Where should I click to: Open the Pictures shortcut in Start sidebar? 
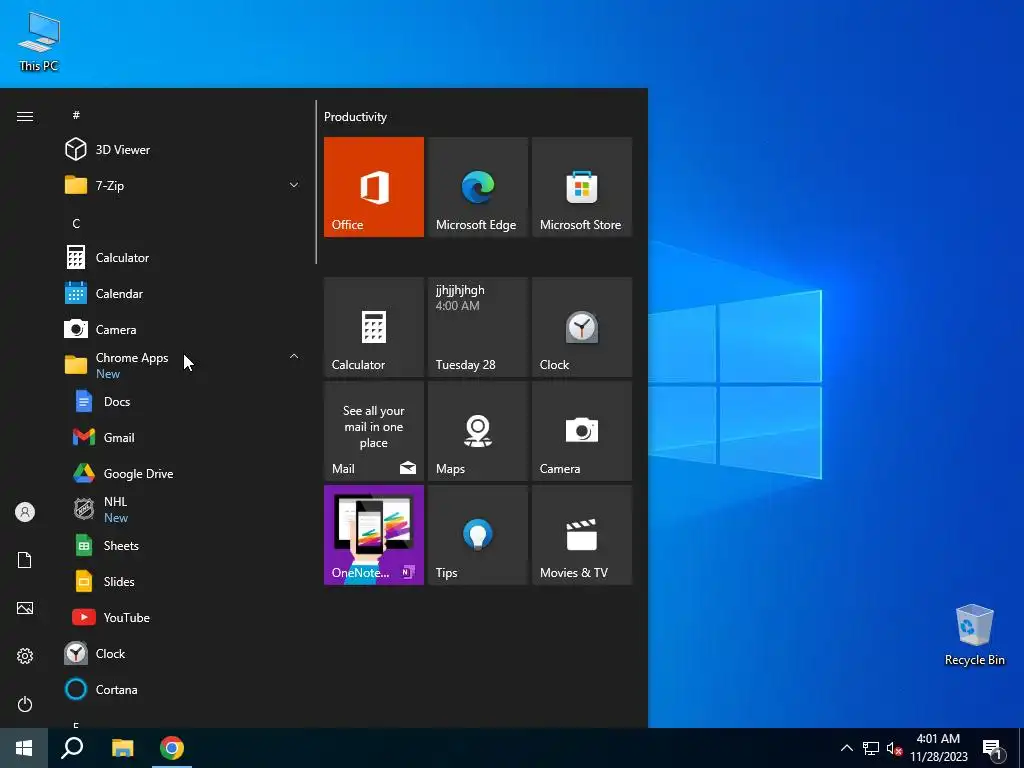[25, 608]
